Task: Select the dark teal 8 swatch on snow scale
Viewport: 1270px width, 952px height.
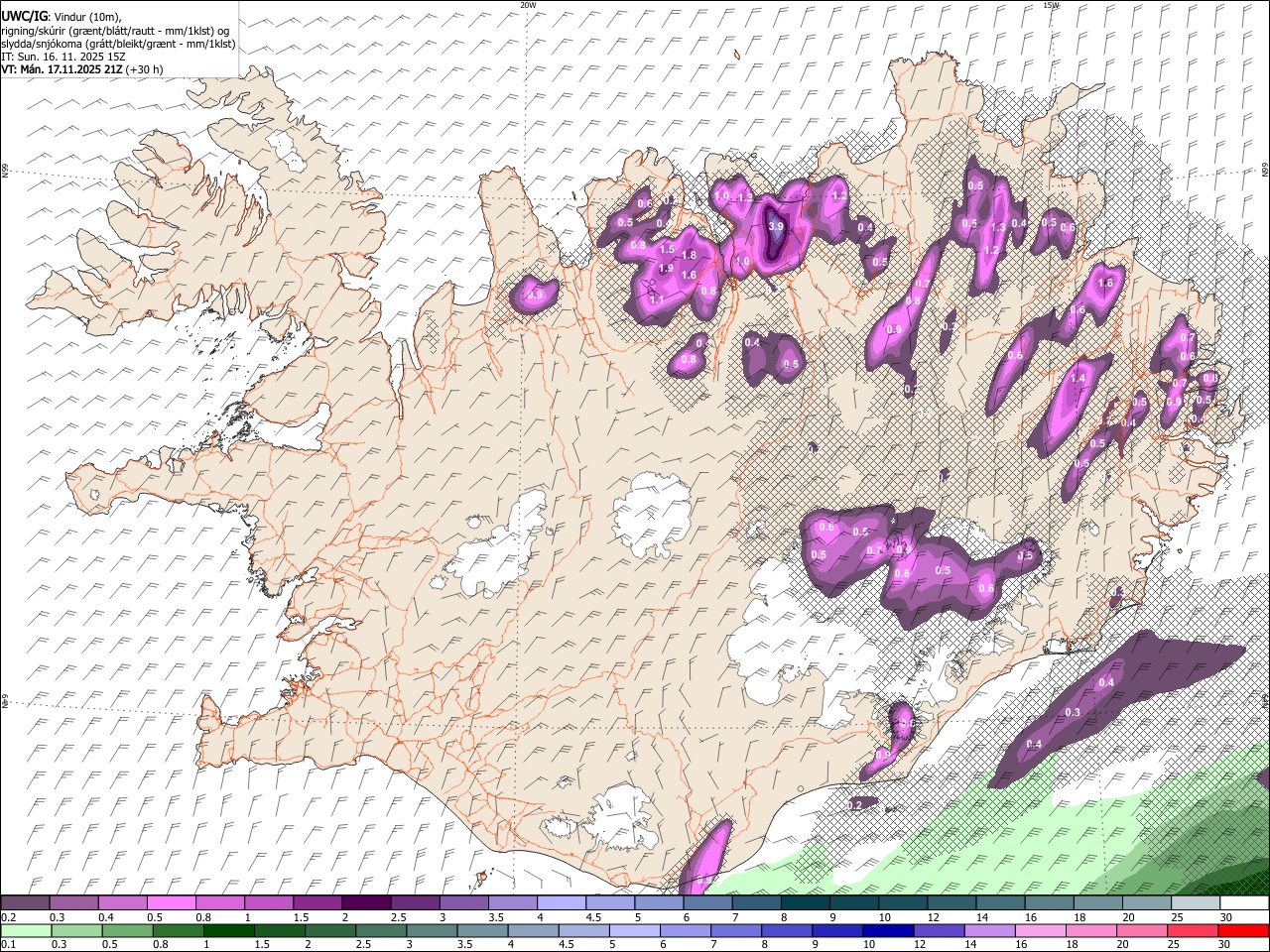Action: [x=806, y=903]
